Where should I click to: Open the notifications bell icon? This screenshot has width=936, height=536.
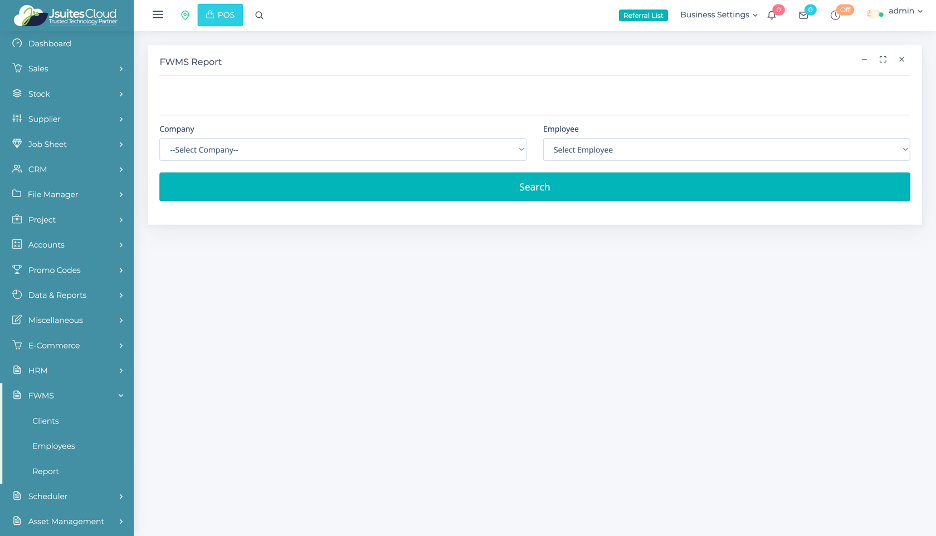point(772,15)
